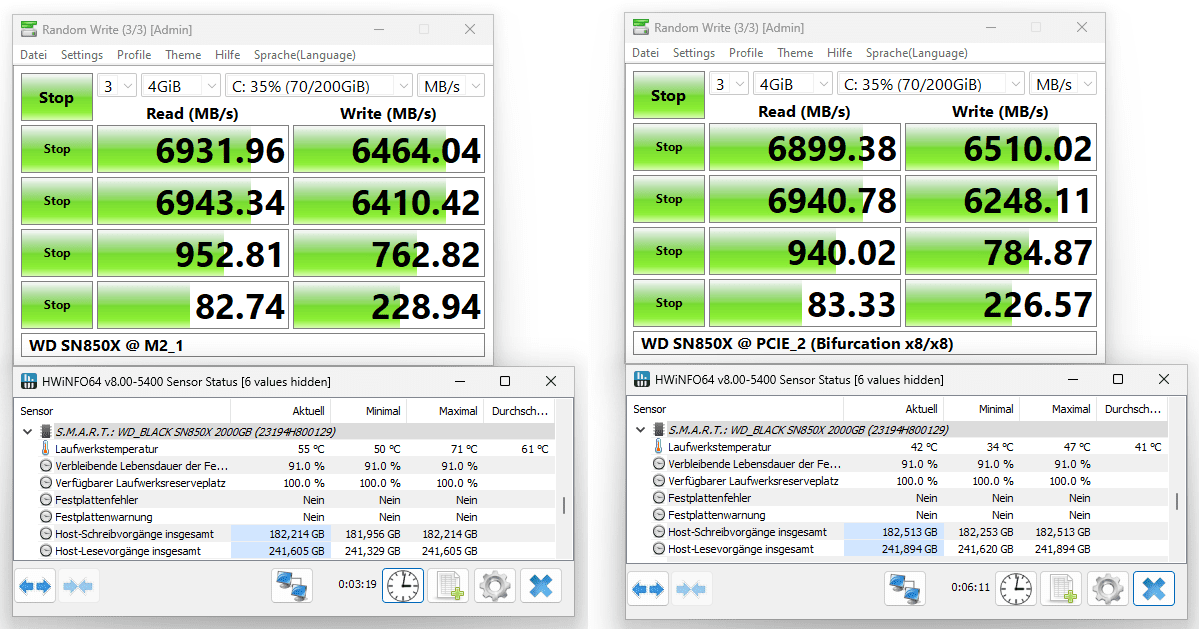Open settings gear in right HWiNFO window
Viewport: 1199px width, 629px height.
(1108, 588)
